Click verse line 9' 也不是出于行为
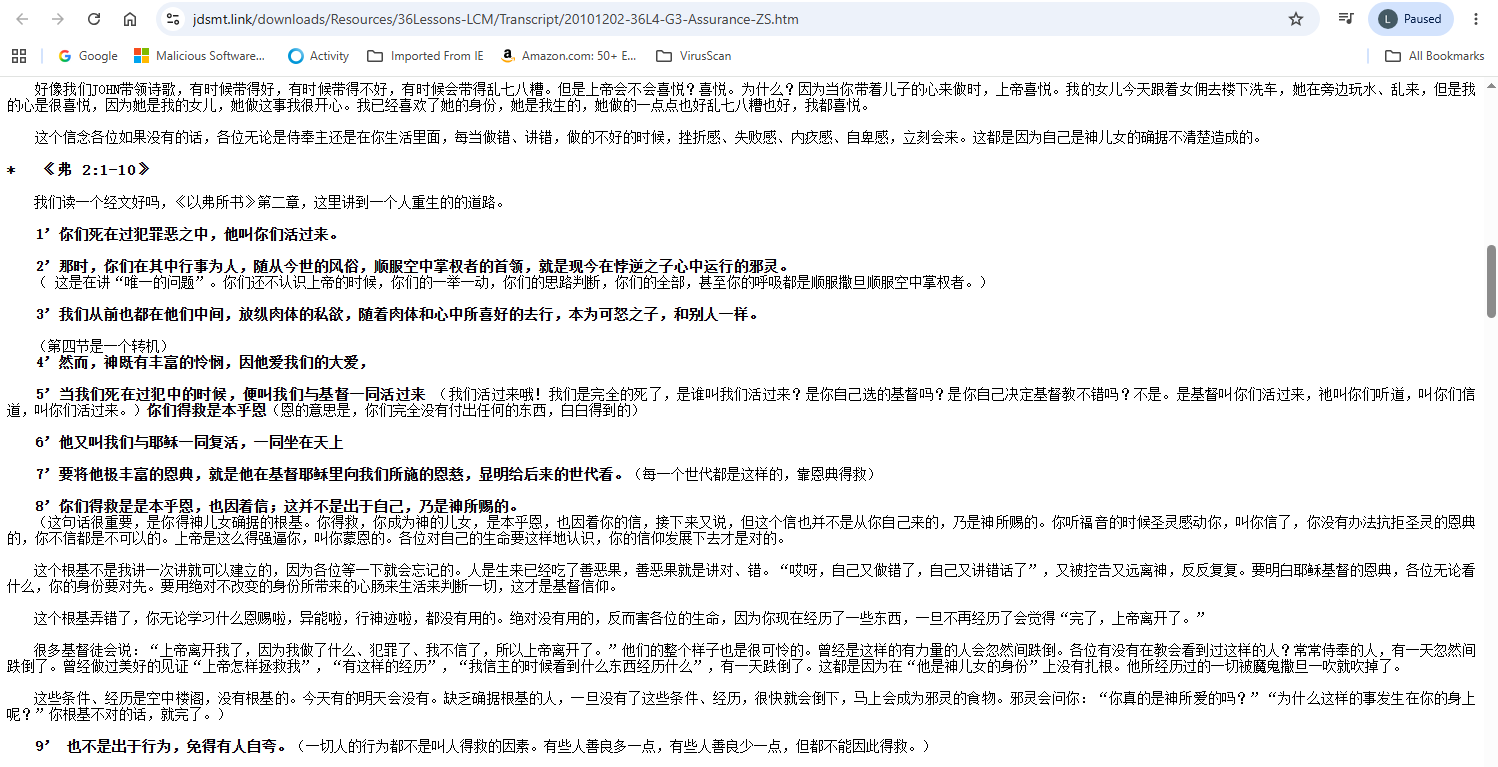 pyautogui.click(x=163, y=746)
